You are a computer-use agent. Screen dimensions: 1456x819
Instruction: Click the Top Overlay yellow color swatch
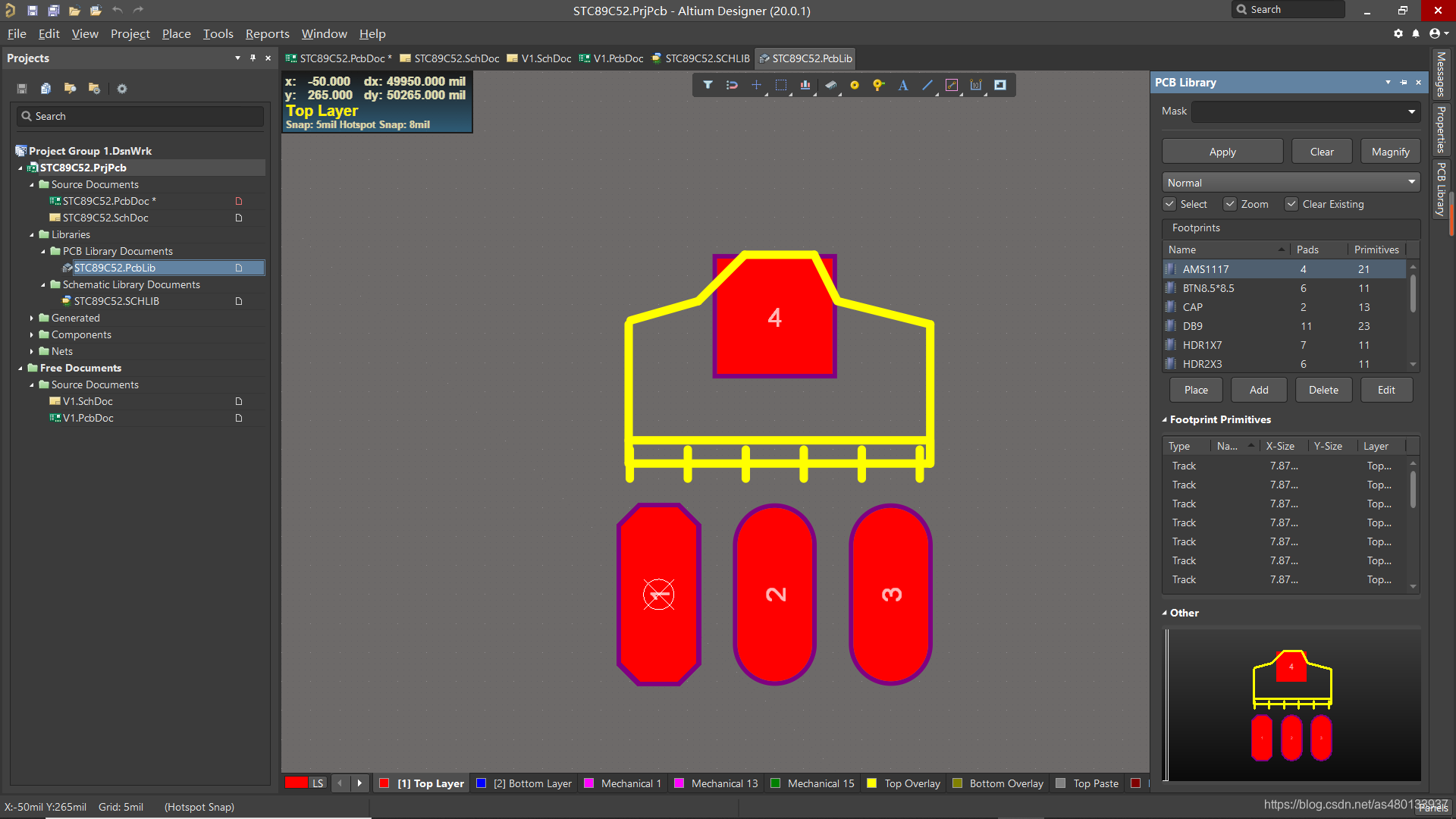coord(872,783)
